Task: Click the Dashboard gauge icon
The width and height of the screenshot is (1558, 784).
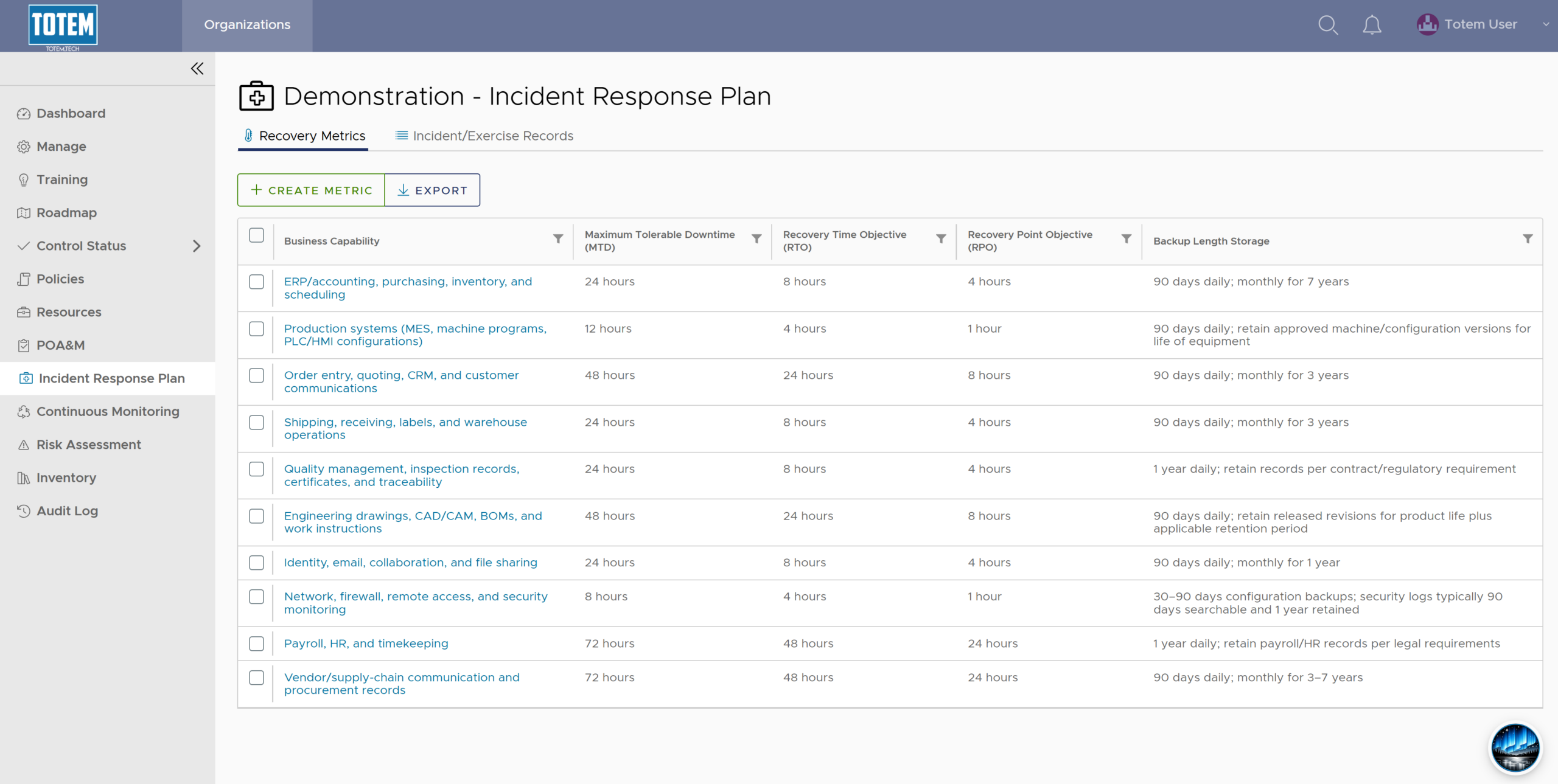Action: point(24,114)
